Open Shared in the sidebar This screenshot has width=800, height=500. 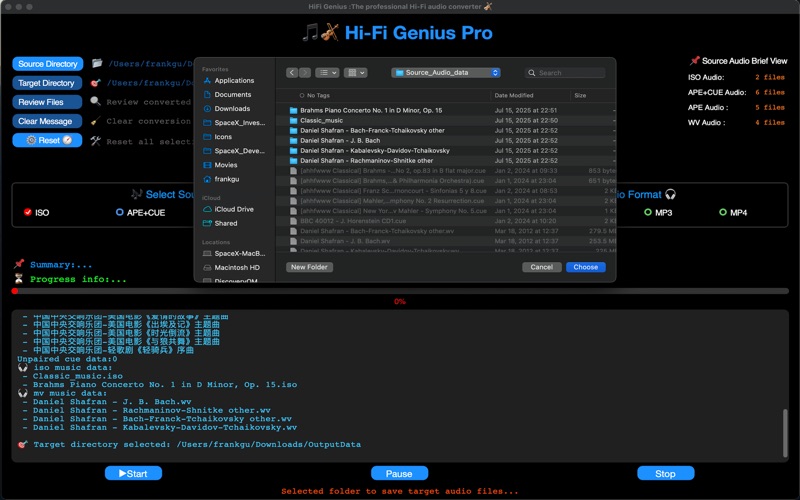pyautogui.click(x=226, y=223)
